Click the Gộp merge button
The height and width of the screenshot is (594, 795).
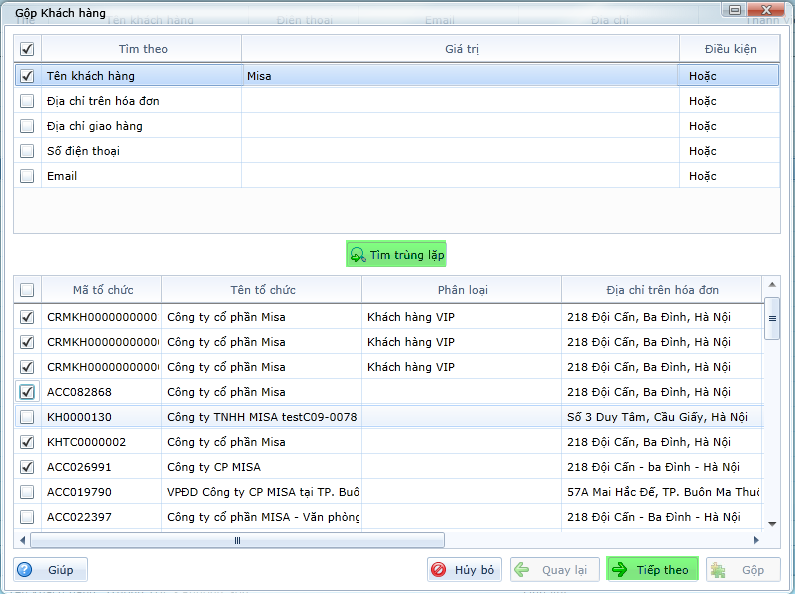pyautogui.click(x=736, y=570)
